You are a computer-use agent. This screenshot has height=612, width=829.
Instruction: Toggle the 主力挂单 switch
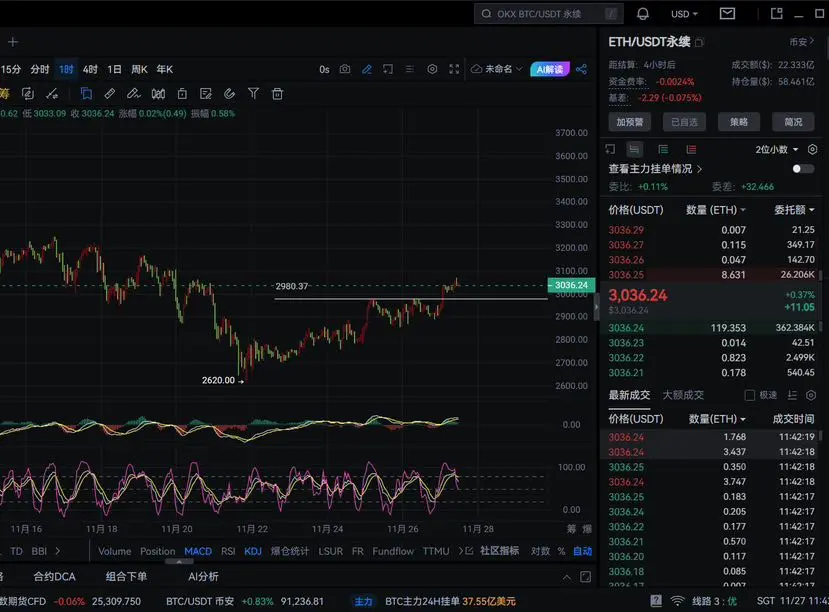coord(803,169)
